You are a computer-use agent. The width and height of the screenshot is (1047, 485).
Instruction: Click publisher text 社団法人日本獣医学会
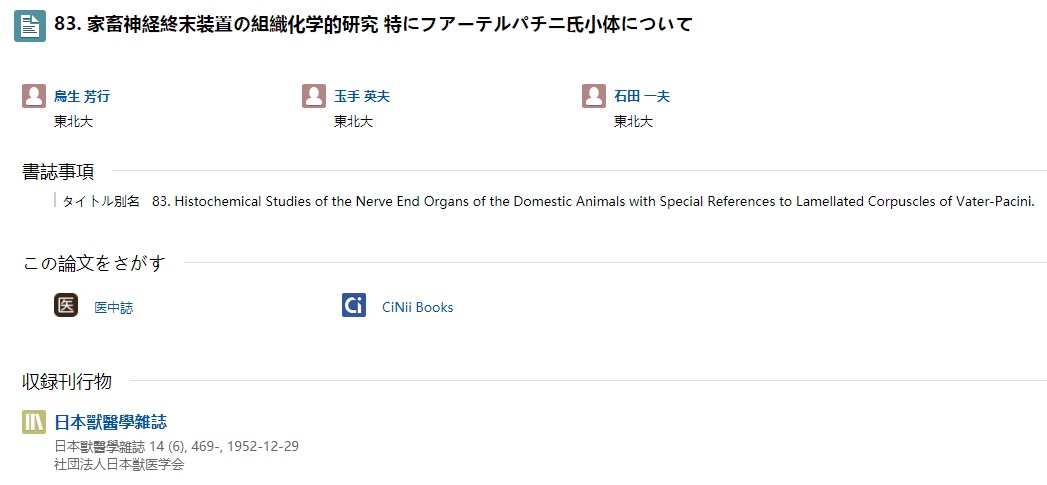119,464
